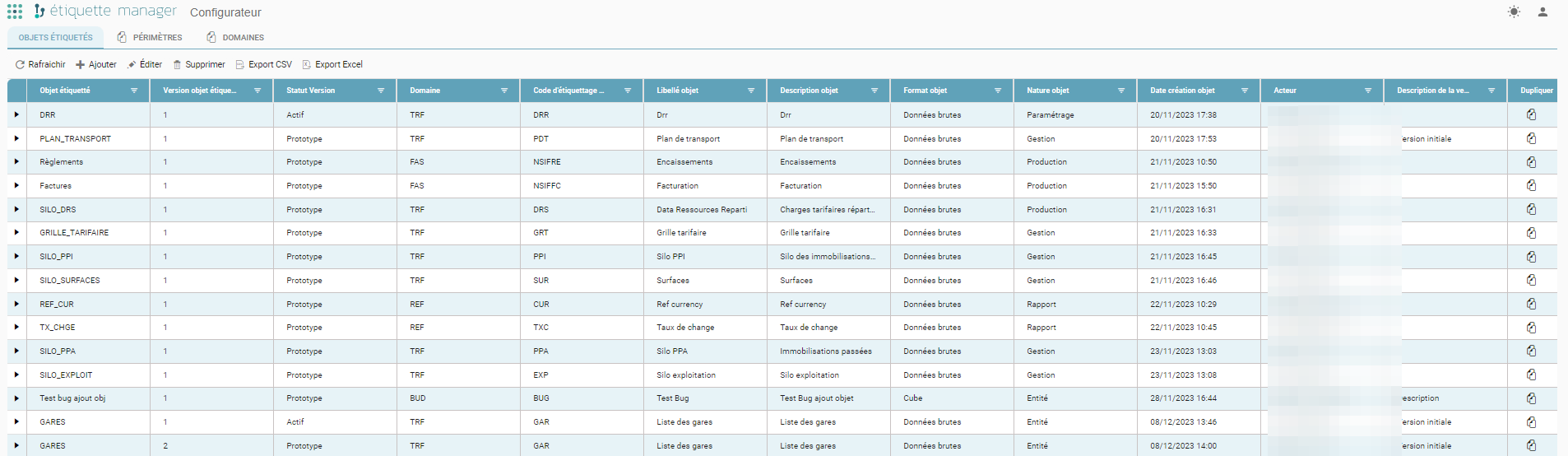Image resolution: width=1568 pixels, height=456 pixels.
Task: Duplicate the DRR row object
Action: point(1531,115)
